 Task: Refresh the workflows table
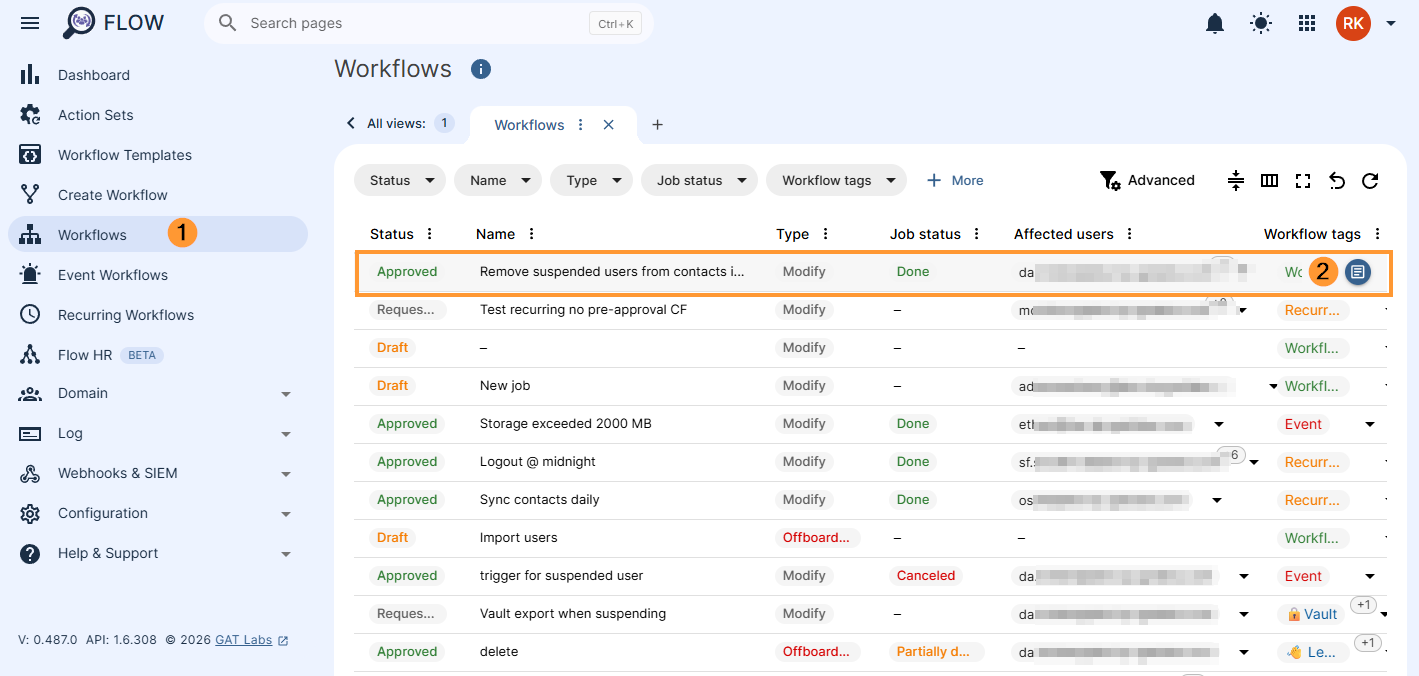coord(1371,181)
